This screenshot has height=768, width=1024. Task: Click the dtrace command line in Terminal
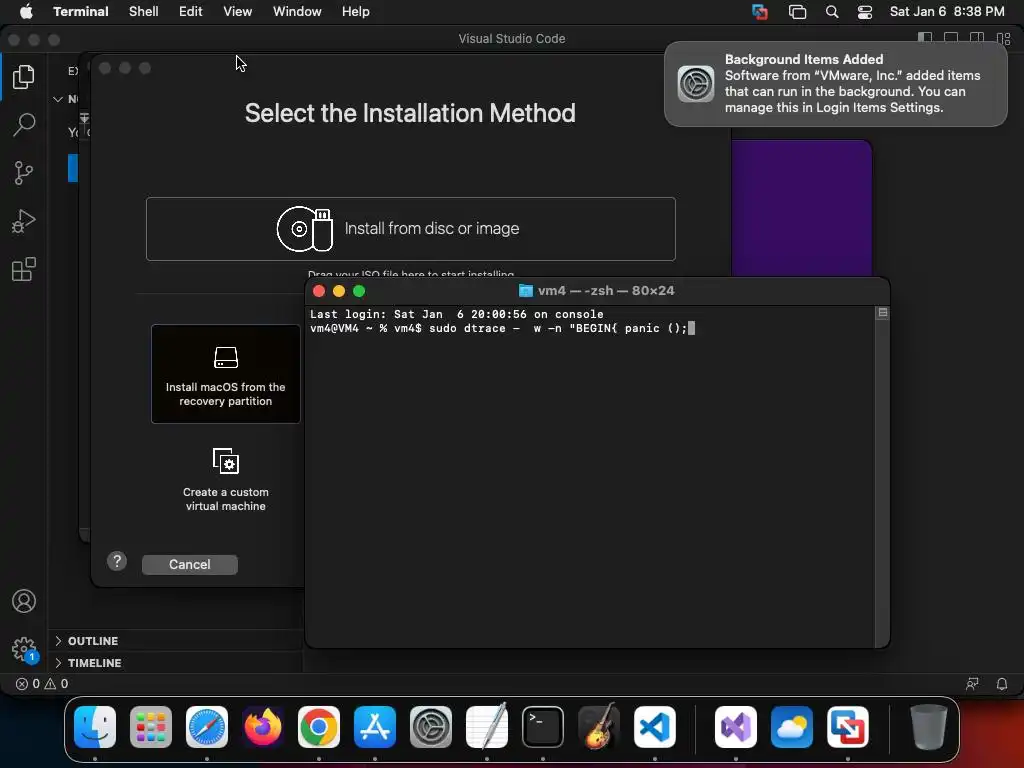point(502,328)
